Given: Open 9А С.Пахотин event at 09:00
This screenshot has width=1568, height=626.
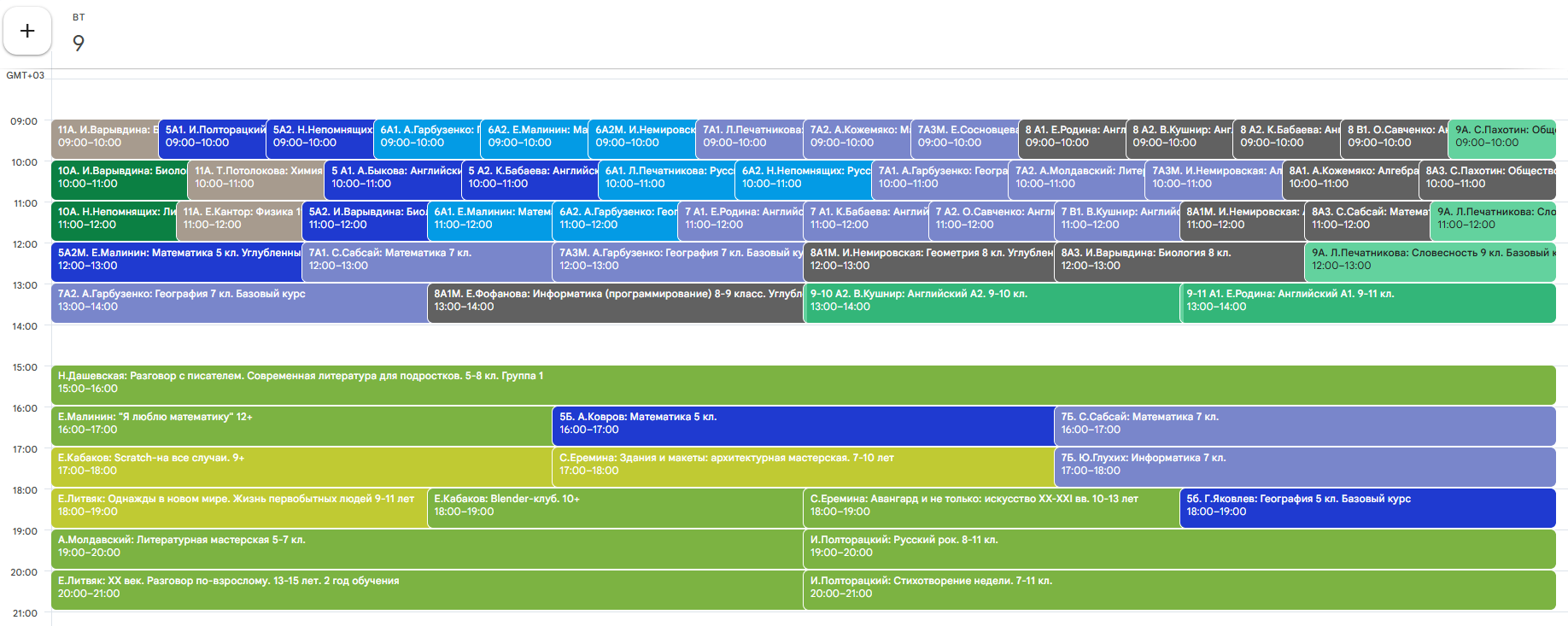Looking at the screenshot, I should pyautogui.click(x=1503, y=138).
